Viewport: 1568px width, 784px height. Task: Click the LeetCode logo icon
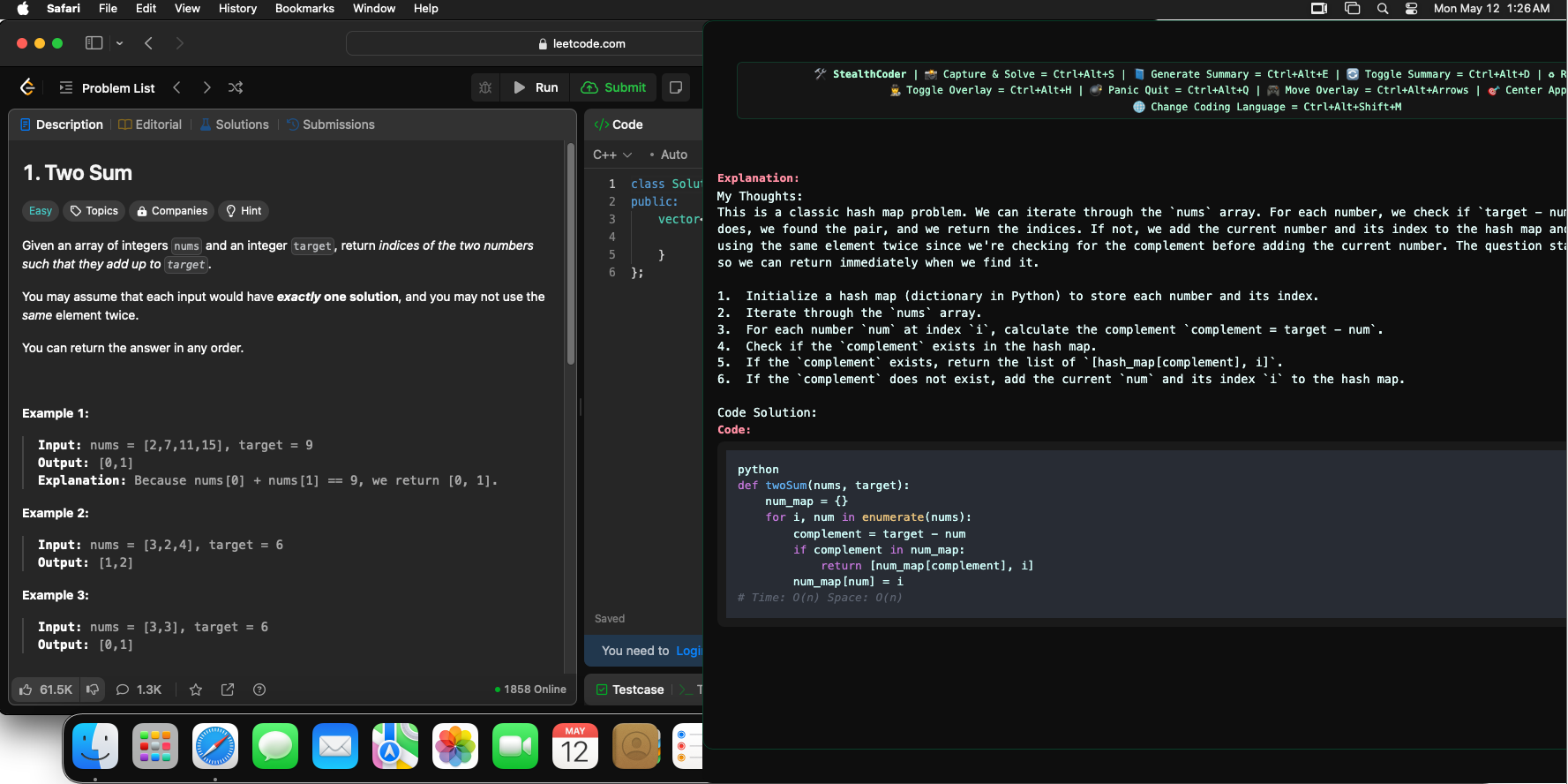pyautogui.click(x=27, y=87)
